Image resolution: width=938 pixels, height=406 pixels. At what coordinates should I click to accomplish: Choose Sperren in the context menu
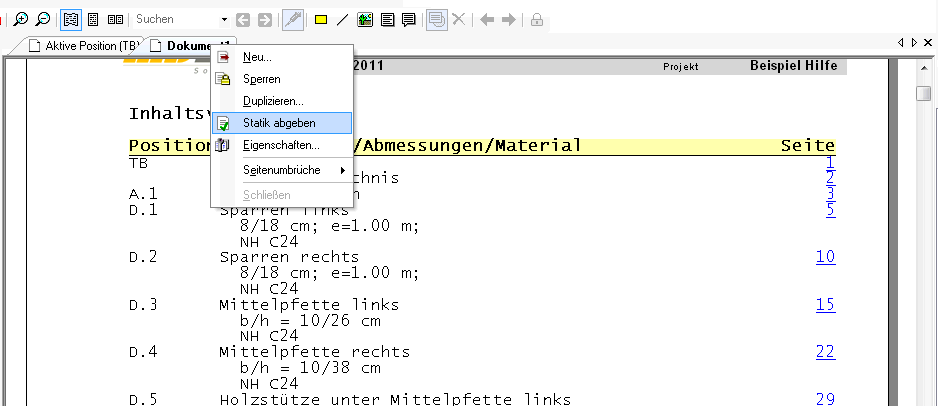tap(281, 79)
